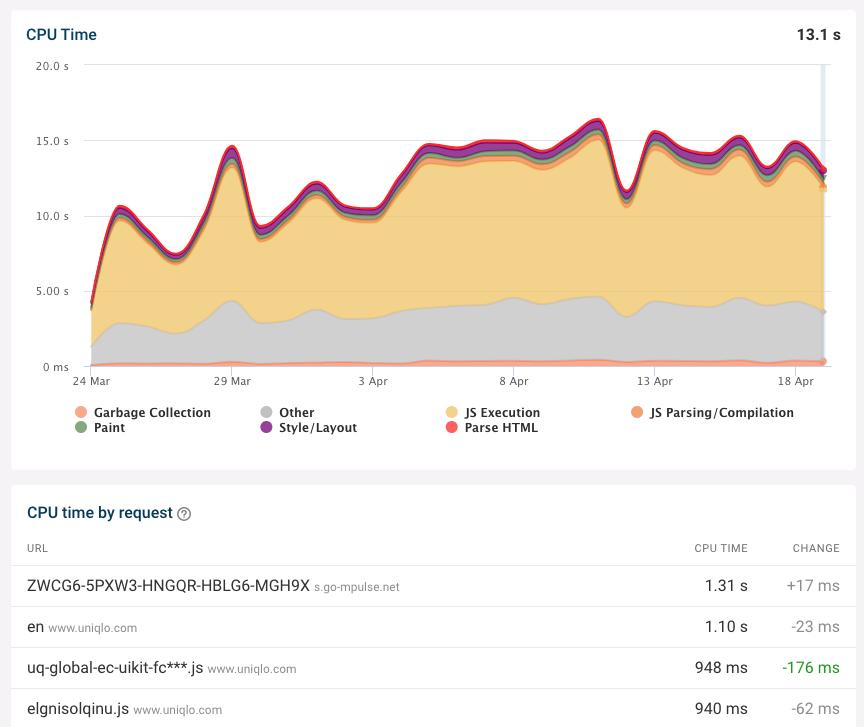Click the 8 Apr axis label

coord(514,381)
